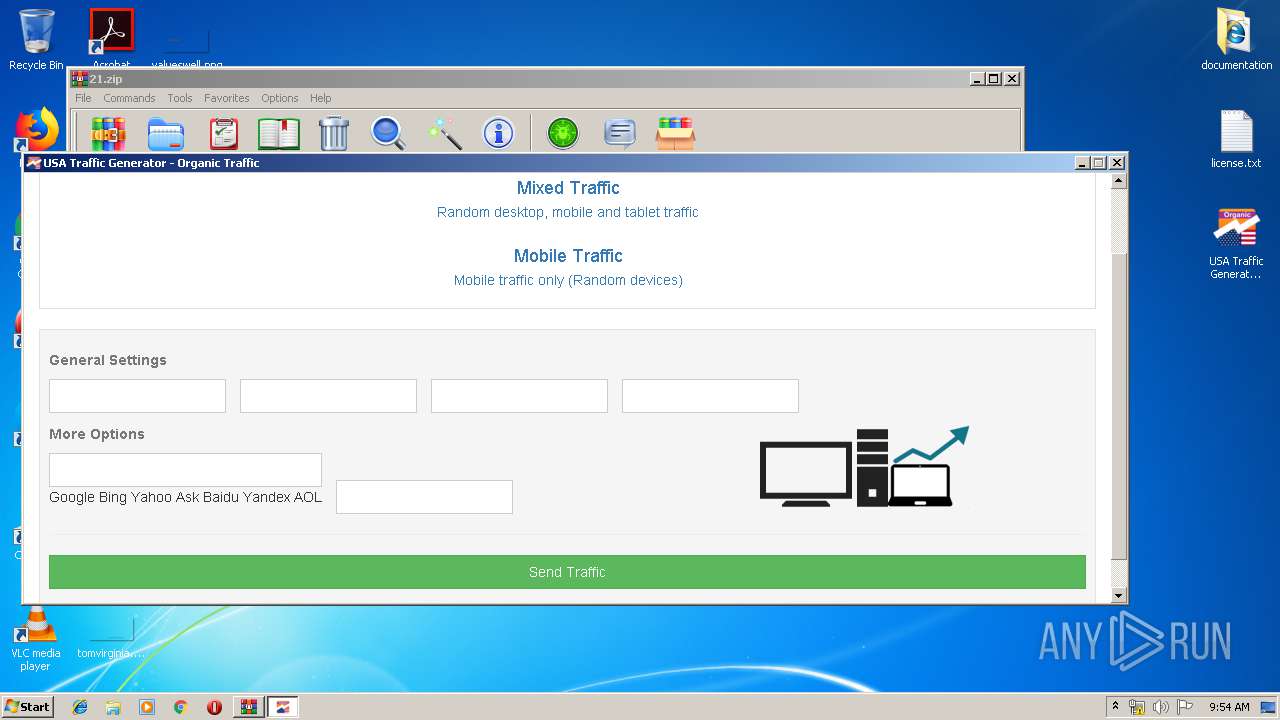
Task: Launch Chrome from the taskbar
Action: tap(181, 707)
